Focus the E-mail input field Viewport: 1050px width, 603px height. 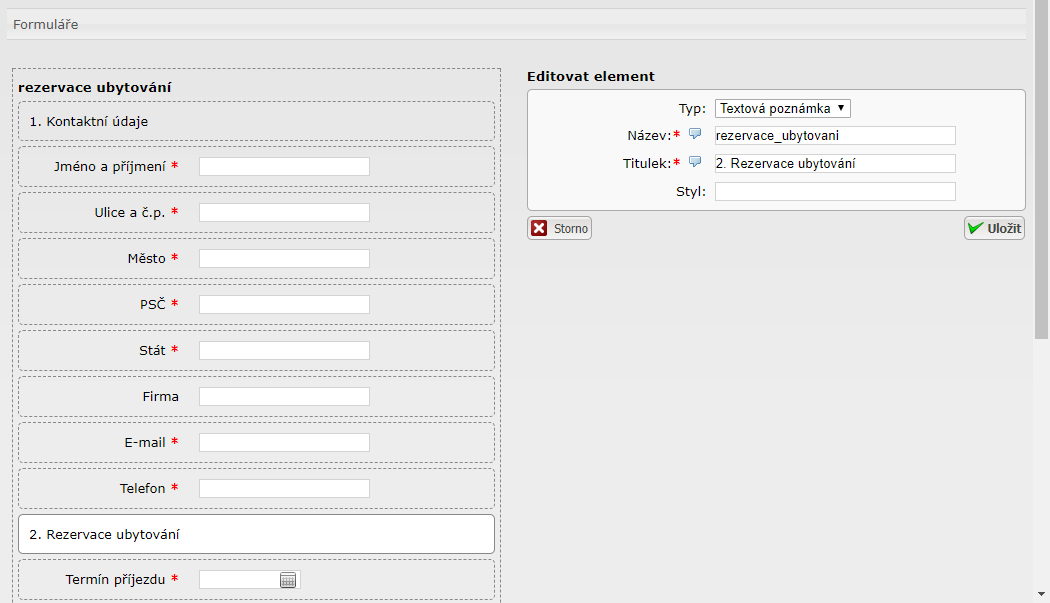[x=284, y=442]
